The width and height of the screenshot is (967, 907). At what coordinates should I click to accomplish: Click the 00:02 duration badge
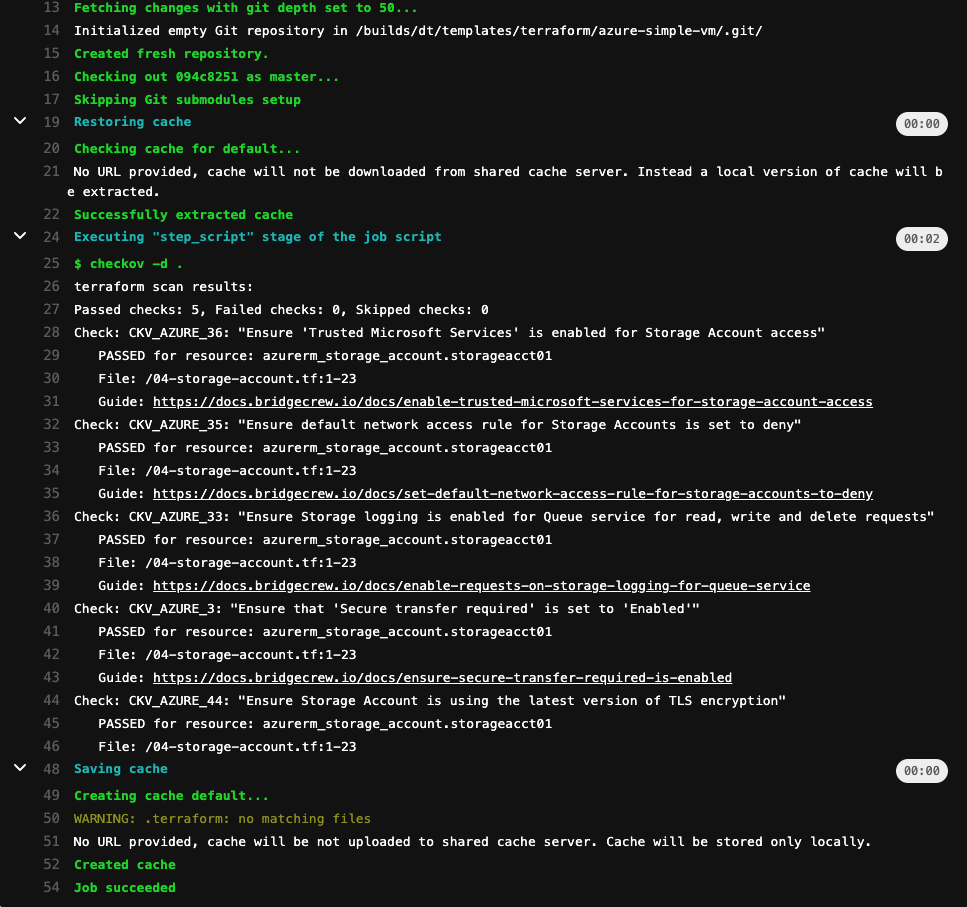[x=921, y=240]
